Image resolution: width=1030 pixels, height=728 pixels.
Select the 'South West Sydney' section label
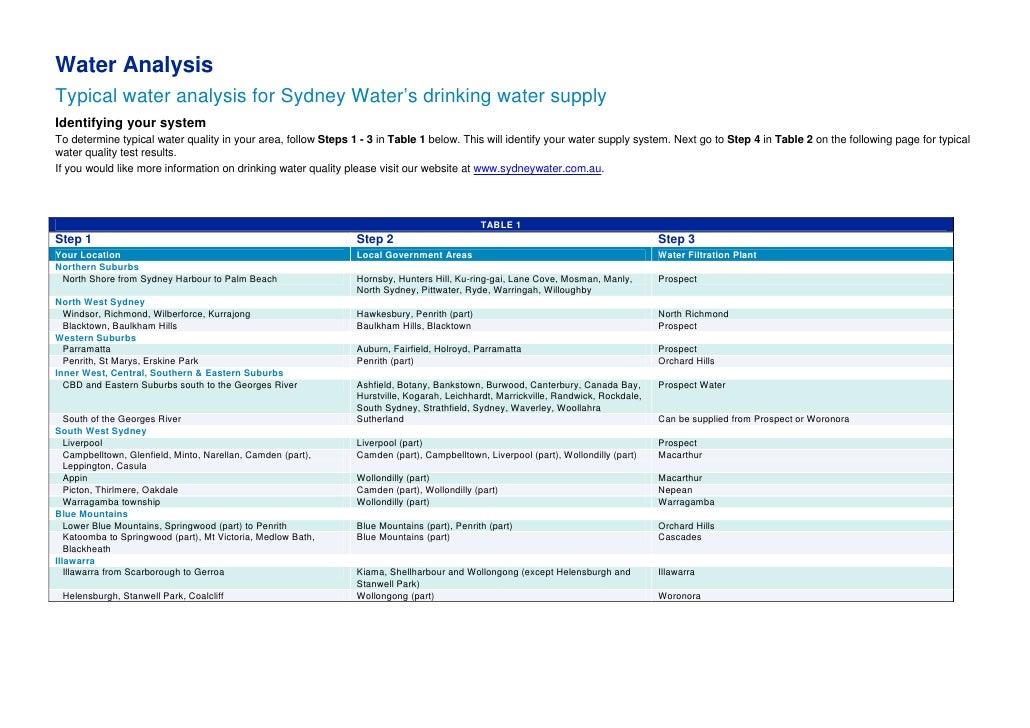[101, 431]
